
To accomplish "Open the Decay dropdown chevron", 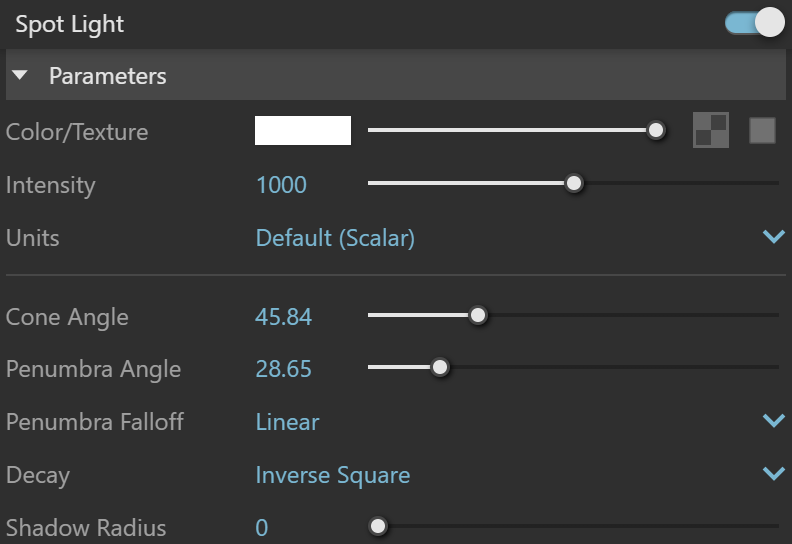I will point(773,473).
